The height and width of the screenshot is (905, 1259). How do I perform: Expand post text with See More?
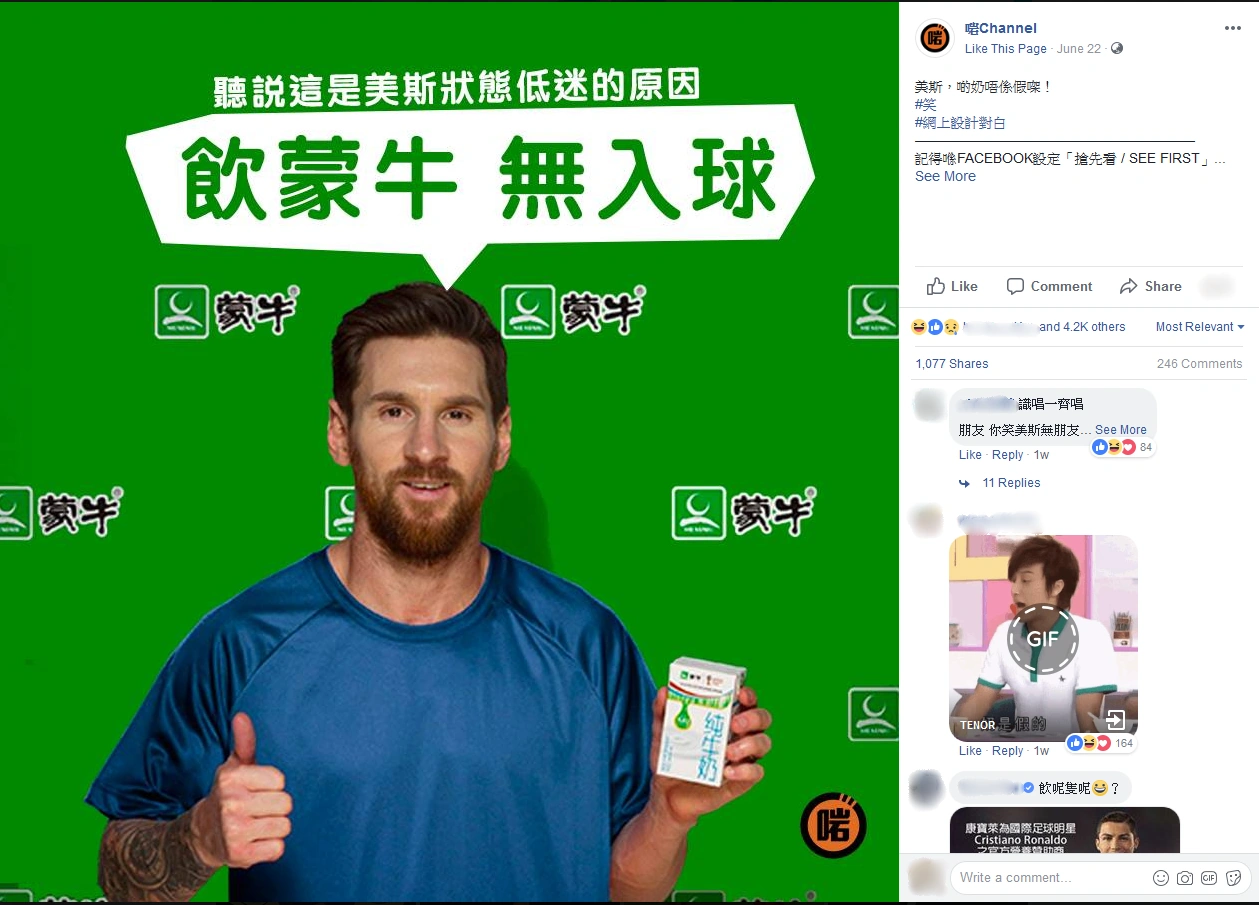click(945, 176)
